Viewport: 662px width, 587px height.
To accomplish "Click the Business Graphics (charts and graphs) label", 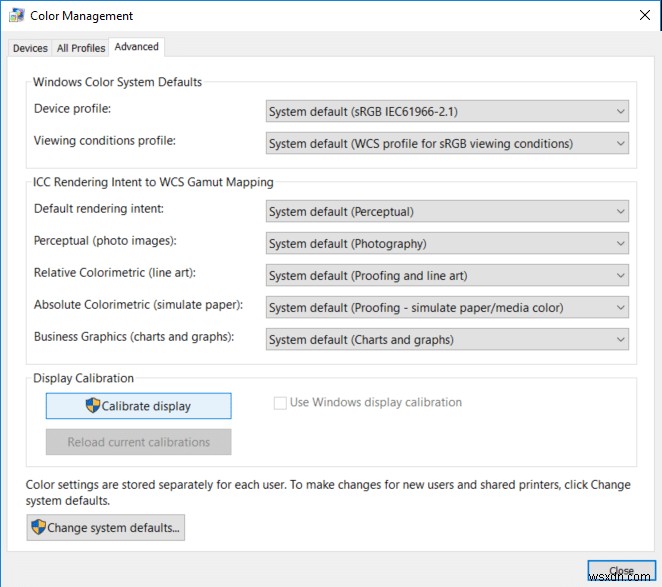I will [x=134, y=337].
